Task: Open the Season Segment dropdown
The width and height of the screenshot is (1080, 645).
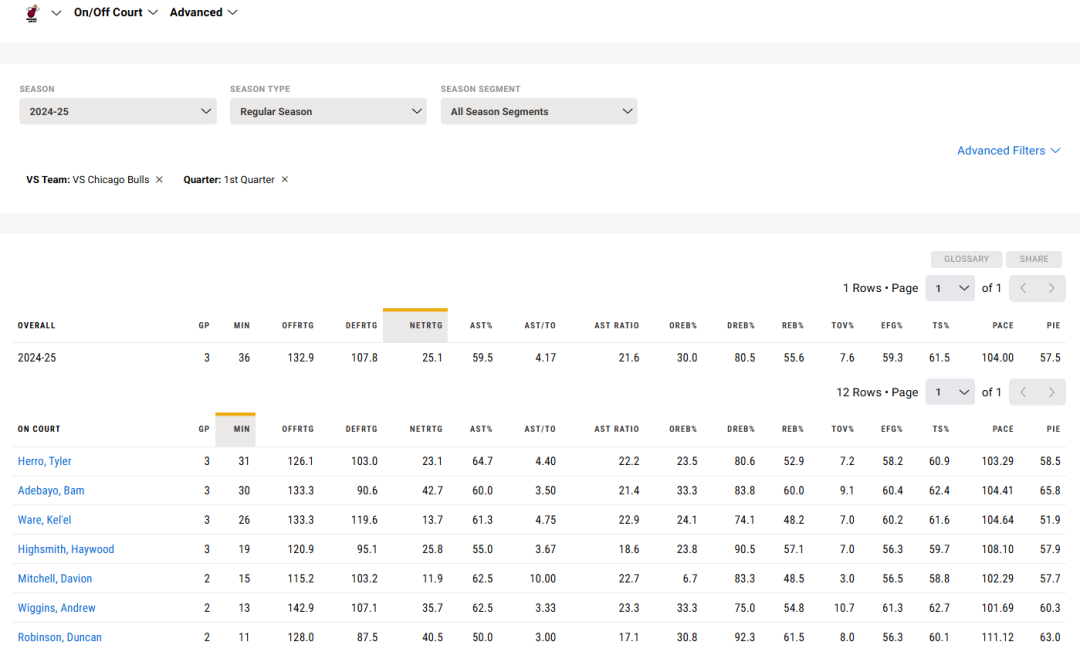Action: (x=539, y=111)
